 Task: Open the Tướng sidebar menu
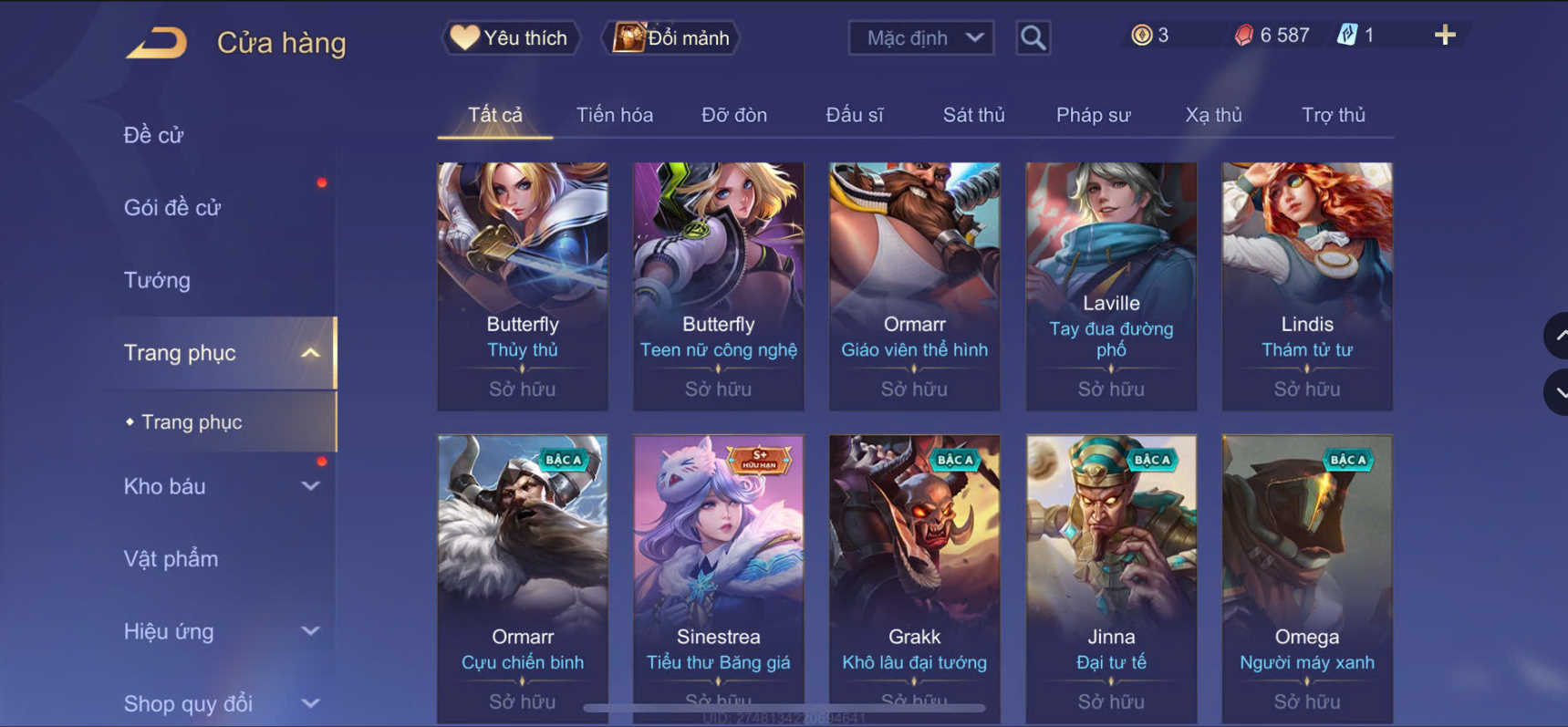(x=157, y=280)
